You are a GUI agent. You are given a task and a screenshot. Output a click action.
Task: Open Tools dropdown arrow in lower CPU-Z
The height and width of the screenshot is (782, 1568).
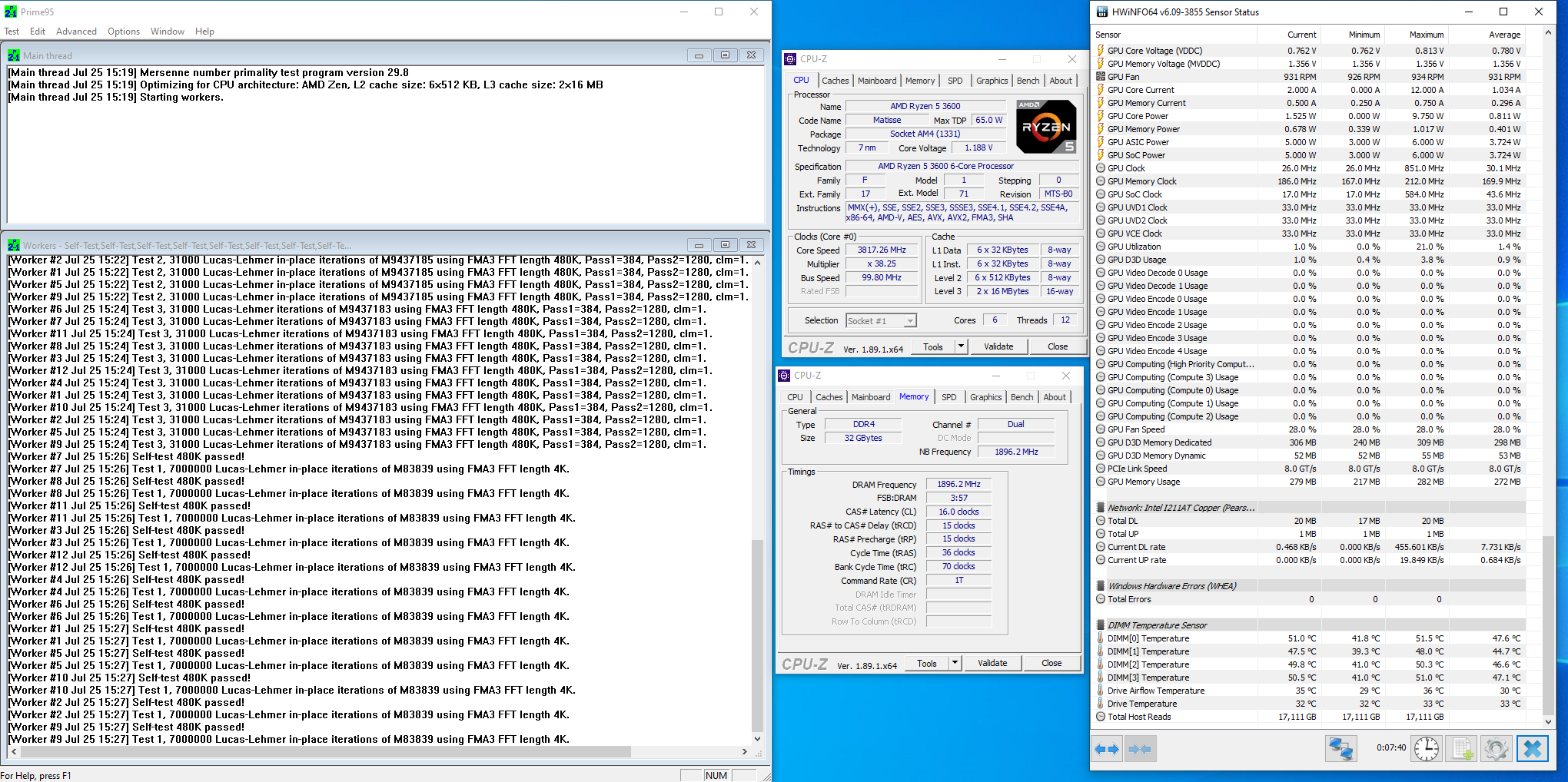(x=955, y=663)
